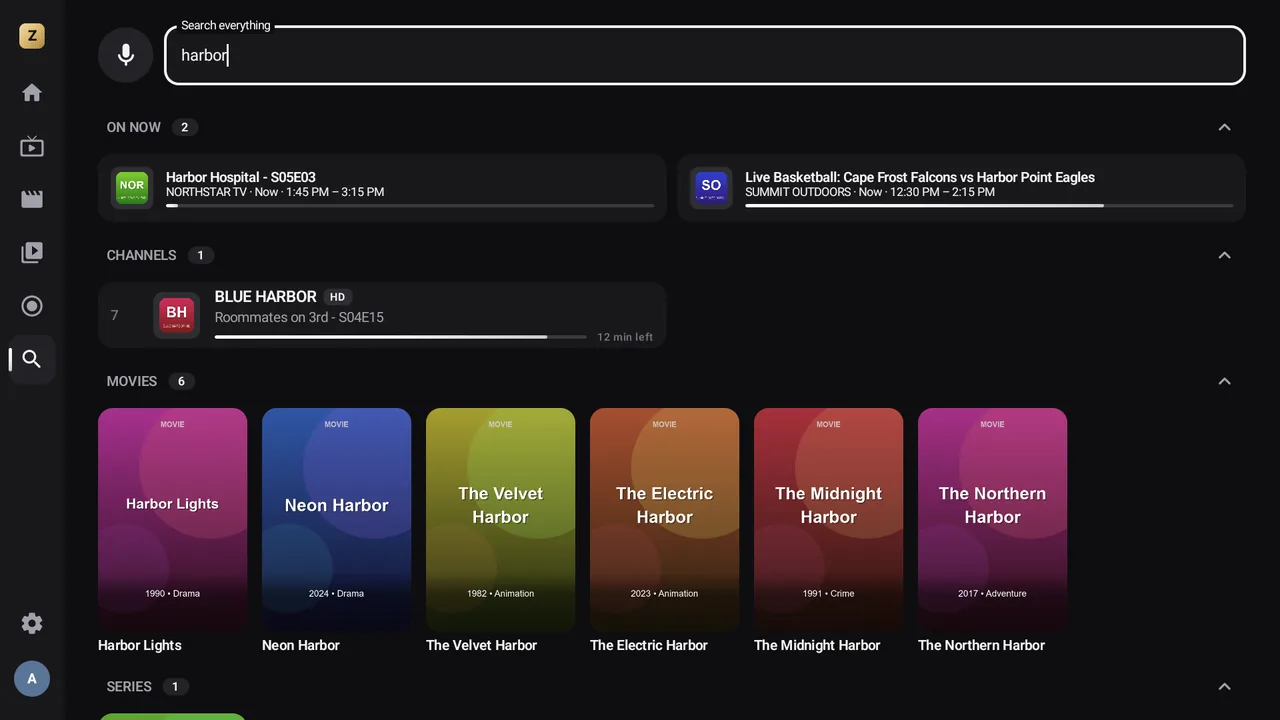The width and height of the screenshot is (1280, 720).
Task: Collapse the Movies section
Action: point(1224,381)
